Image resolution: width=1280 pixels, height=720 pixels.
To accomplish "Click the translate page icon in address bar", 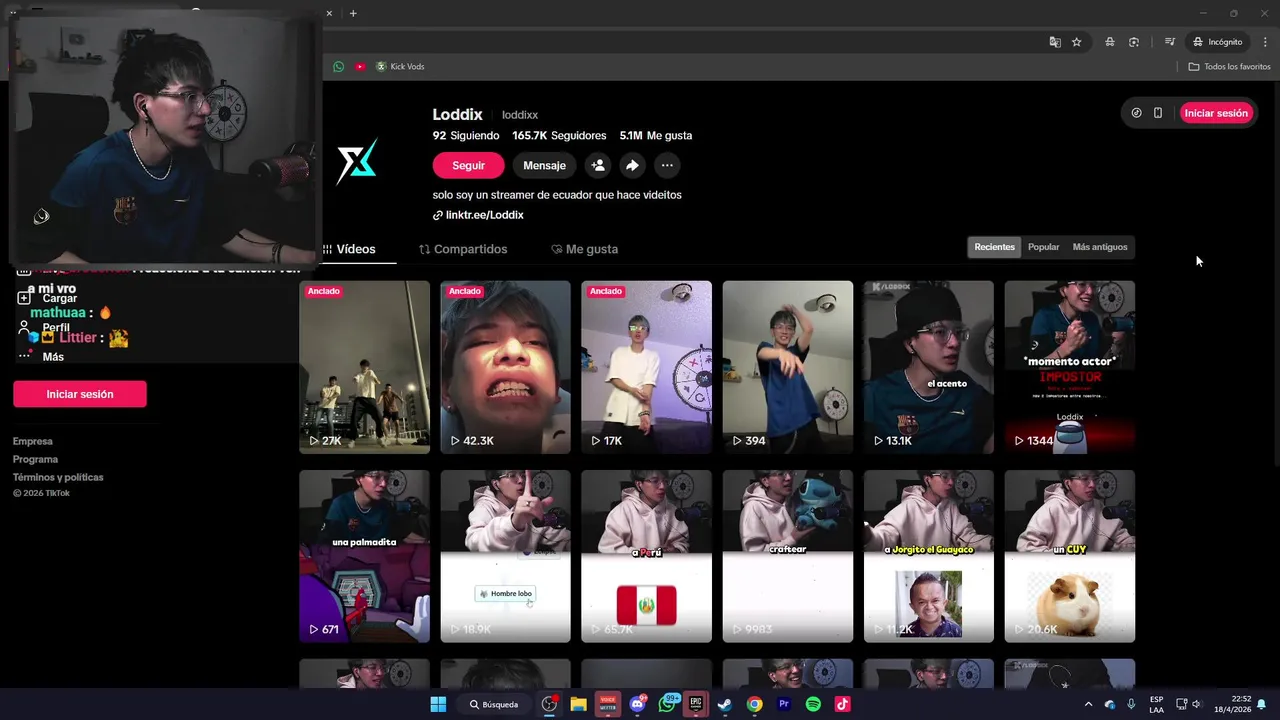I will point(1055,42).
